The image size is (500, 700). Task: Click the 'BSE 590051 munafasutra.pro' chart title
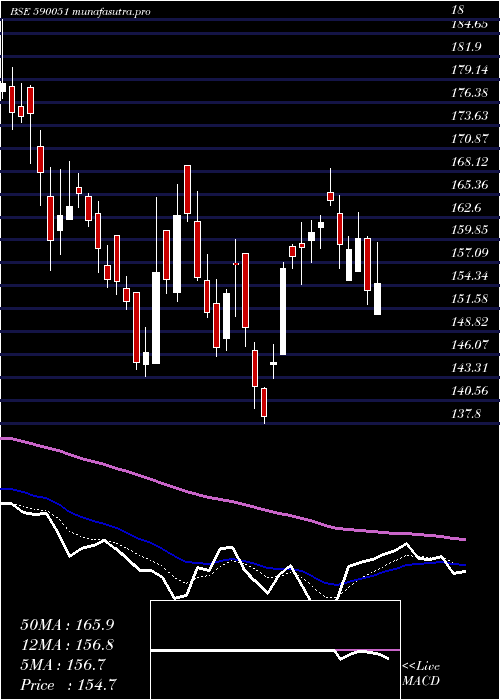(x=80, y=11)
